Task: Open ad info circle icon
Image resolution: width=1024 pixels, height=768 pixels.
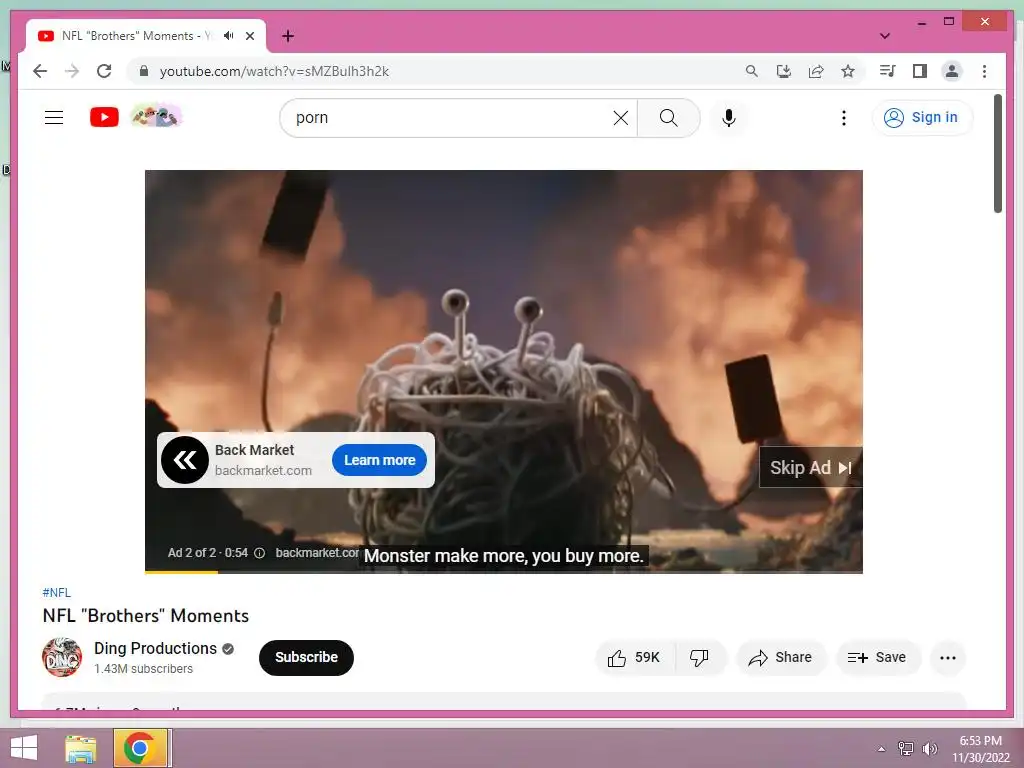Action: (x=259, y=553)
